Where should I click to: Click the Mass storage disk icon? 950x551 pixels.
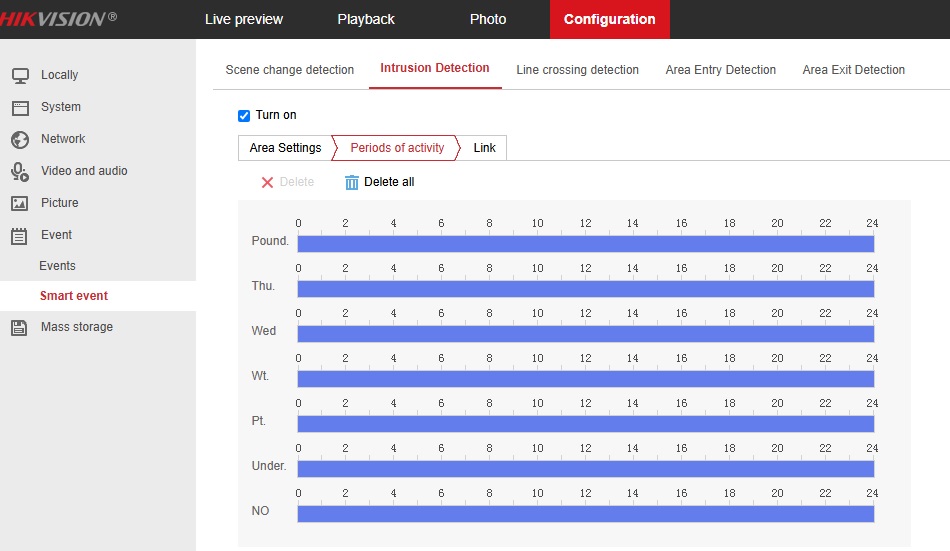click(20, 327)
